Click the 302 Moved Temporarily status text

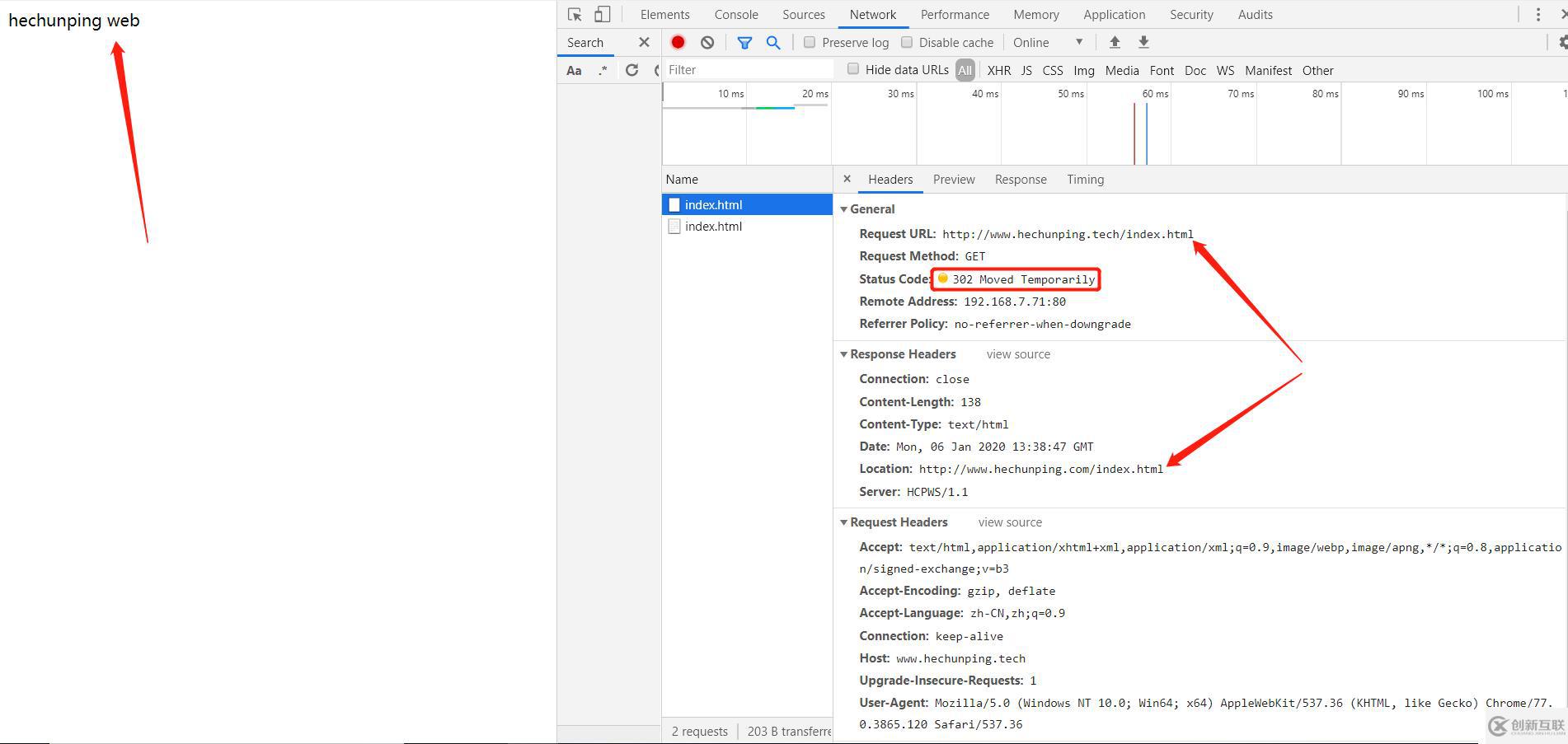coord(1023,279)
